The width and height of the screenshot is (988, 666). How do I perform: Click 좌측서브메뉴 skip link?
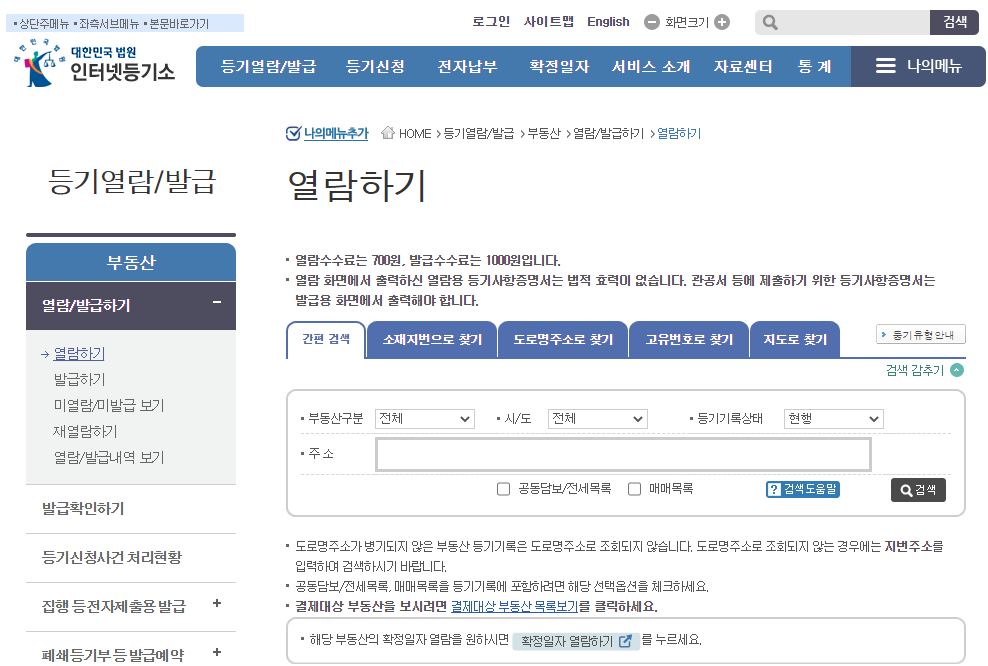[107, 24]
